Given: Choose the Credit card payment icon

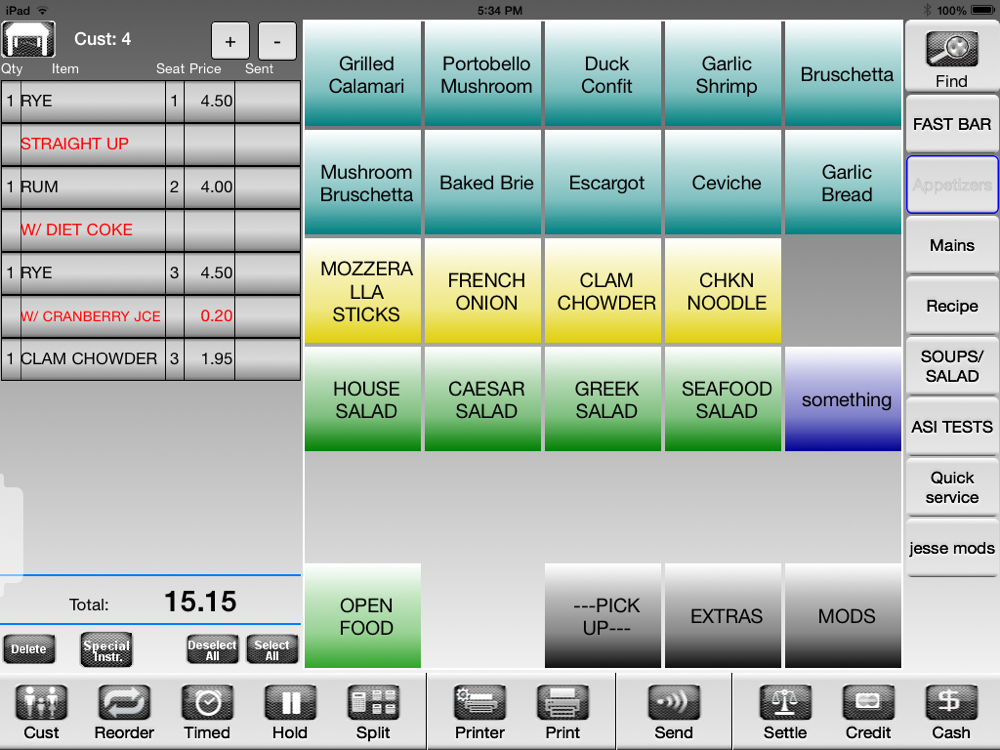Looking at the screenshot, I should tap(868, 703).
